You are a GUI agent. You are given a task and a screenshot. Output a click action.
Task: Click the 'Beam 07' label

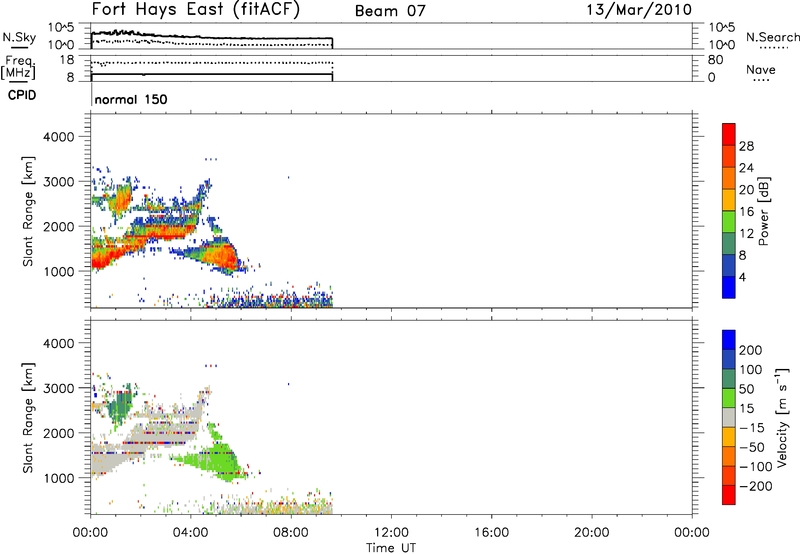click(390, 11)
